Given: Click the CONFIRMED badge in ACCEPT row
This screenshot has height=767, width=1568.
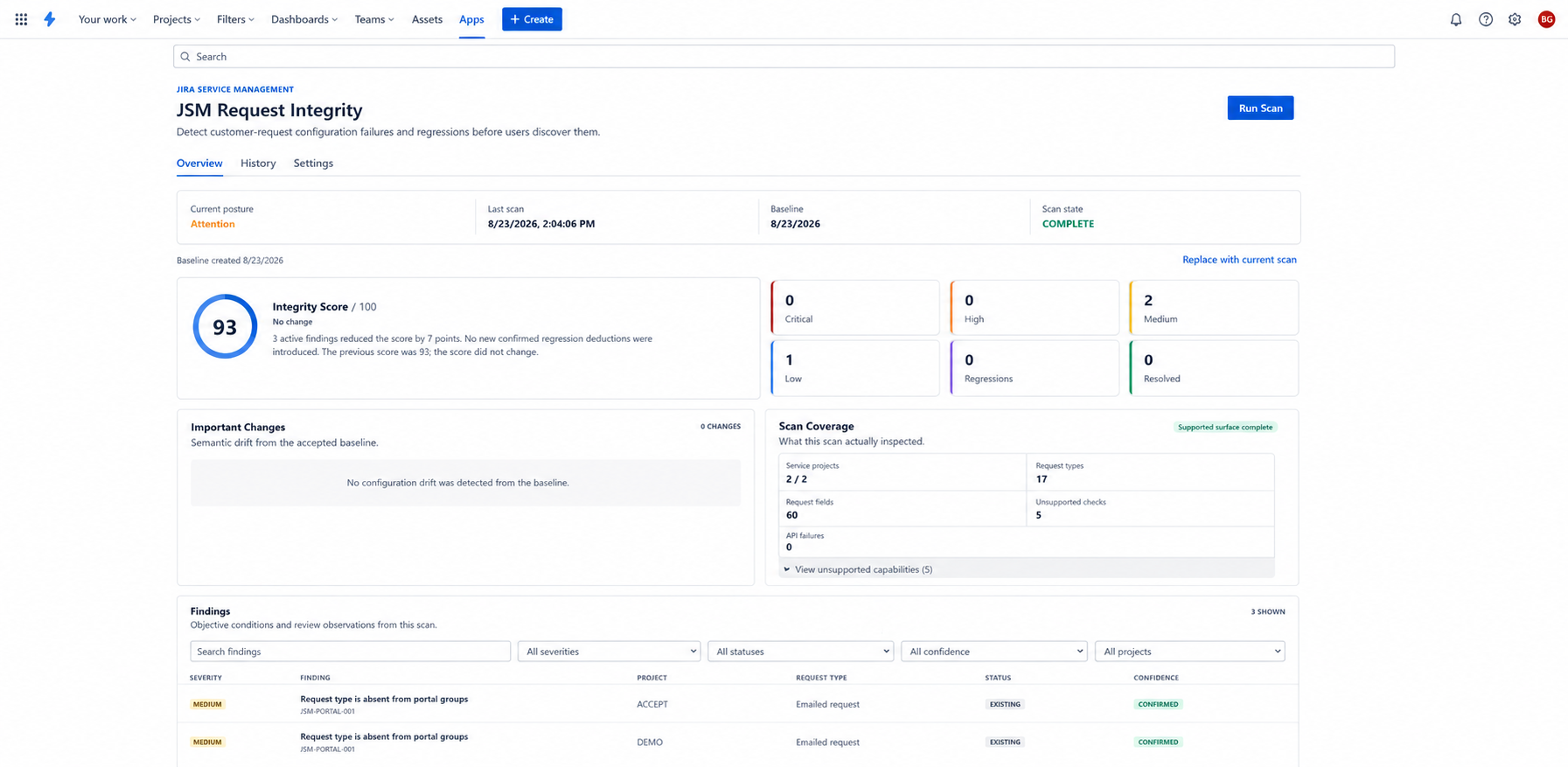Looking at the screenshot, I should tap(1158, 704).
